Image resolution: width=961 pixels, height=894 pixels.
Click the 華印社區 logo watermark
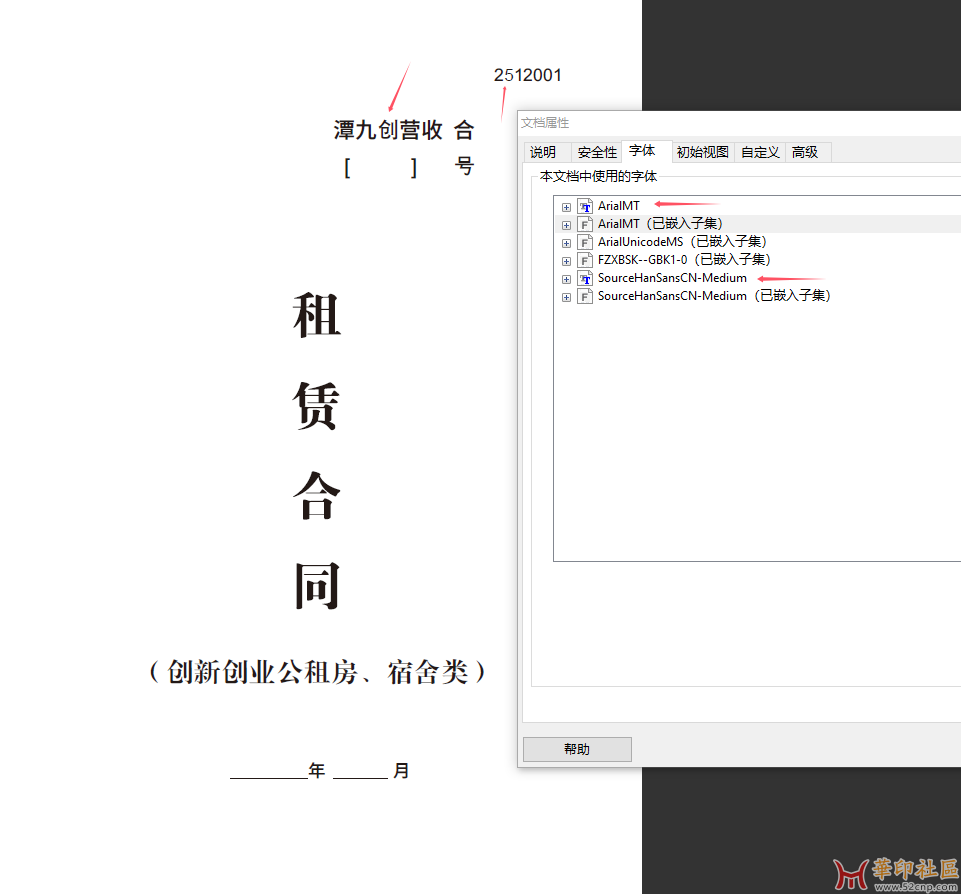click(896, 872)
